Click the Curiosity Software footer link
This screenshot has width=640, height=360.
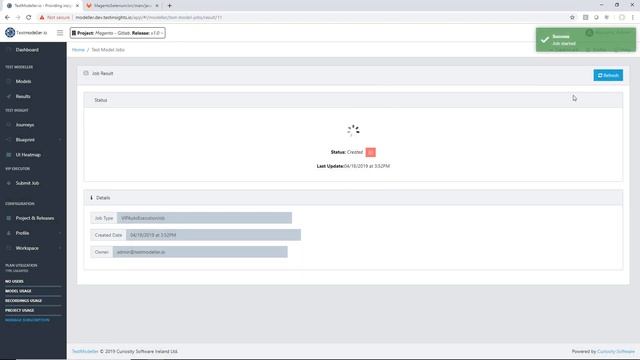pos(616,351)
